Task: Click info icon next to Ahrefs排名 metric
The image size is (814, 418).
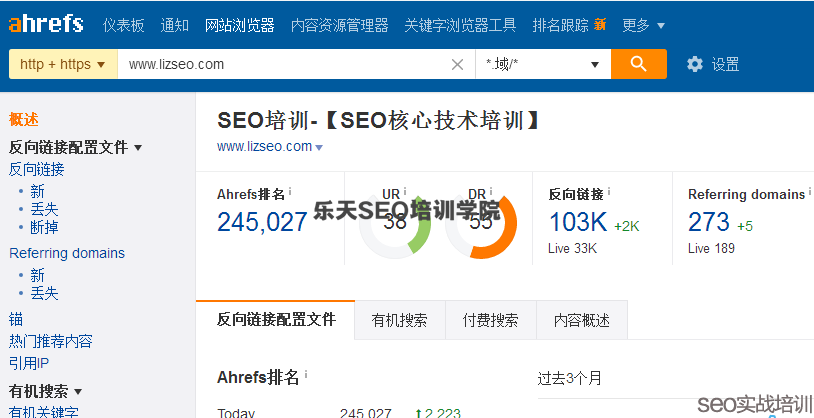Action: pos(290,192)
